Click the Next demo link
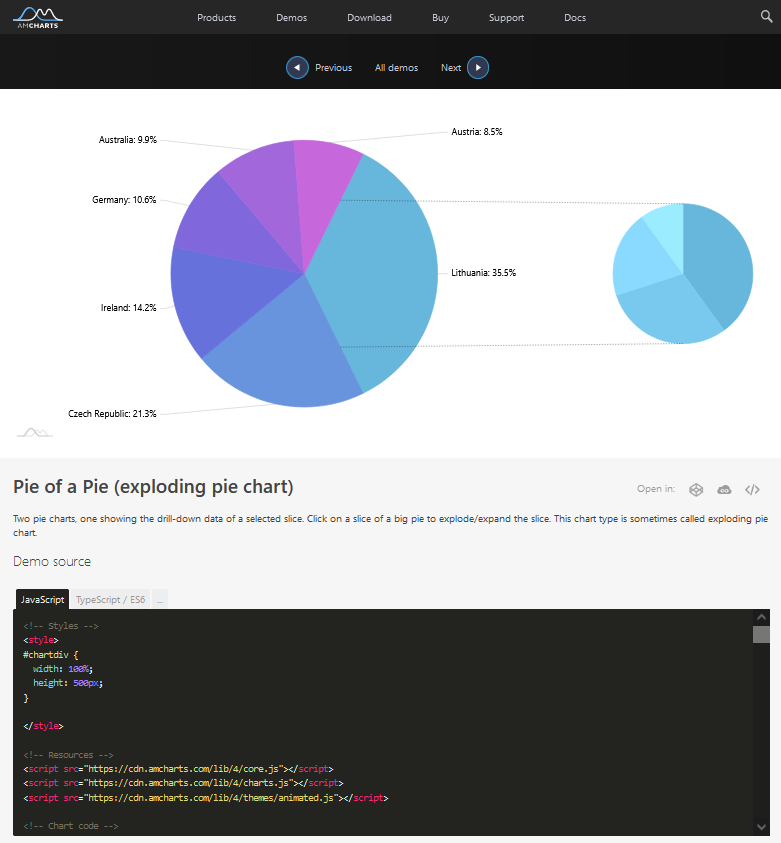781x843 pixels. pyautogui.click(x=450, y=68)
